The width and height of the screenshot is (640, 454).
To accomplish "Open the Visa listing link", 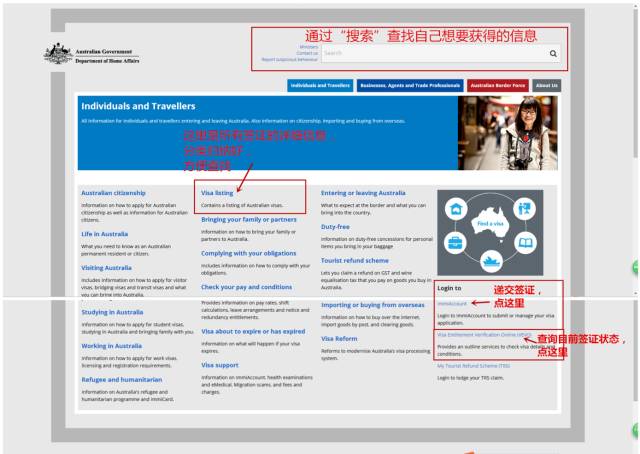I will (217, 193).
